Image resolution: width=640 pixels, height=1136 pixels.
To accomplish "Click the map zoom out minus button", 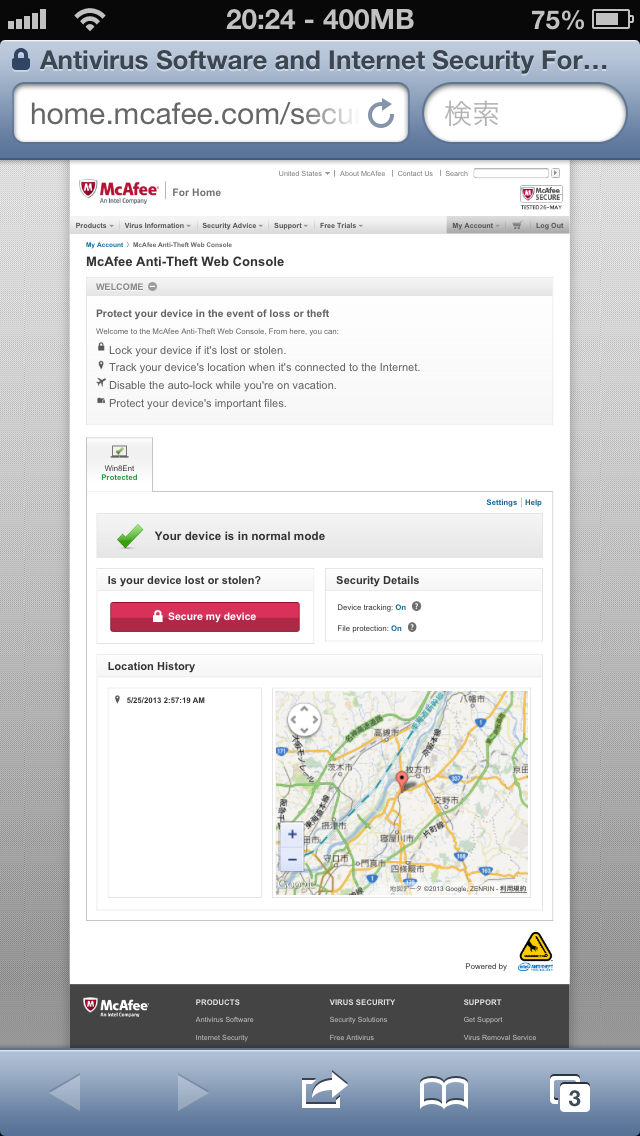I will coord(292,859).
